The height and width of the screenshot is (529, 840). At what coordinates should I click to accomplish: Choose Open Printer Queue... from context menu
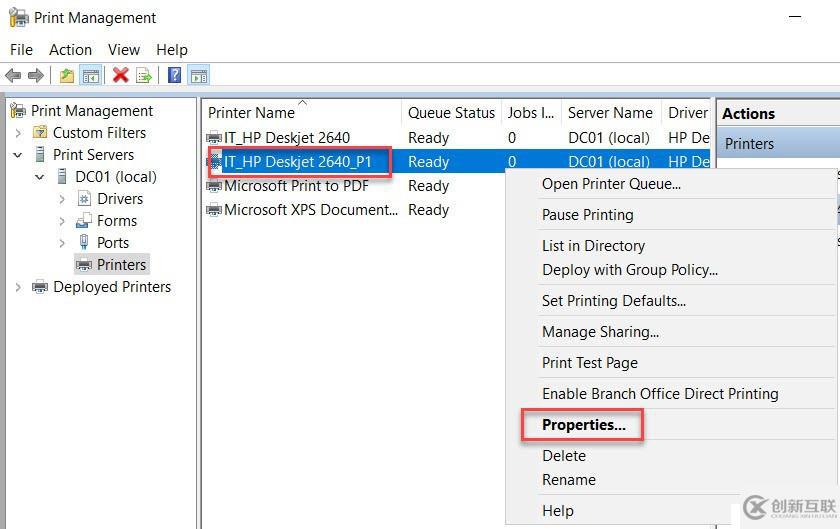[x=611, y=184]
